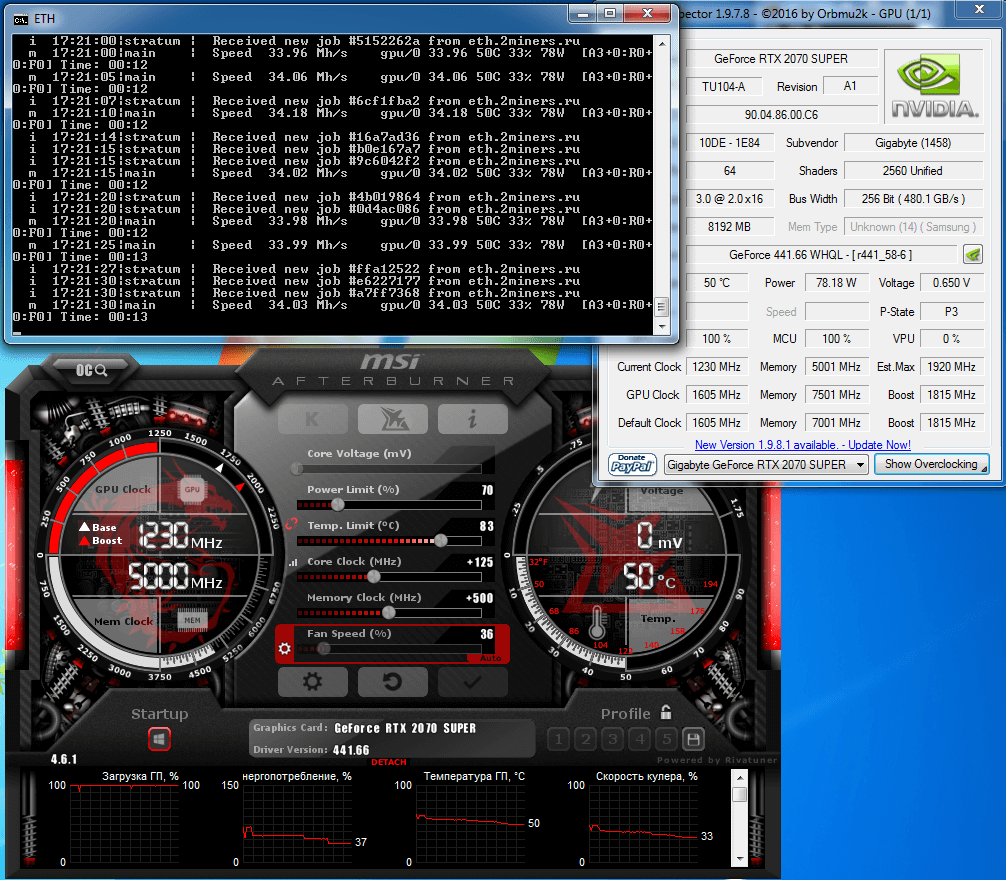The width and height of the screenshot is (1006, 880).
Task: Open the Gigabyte GeForce RTX 2070 SUPER dropdown
Action: (x=767, y=464)
